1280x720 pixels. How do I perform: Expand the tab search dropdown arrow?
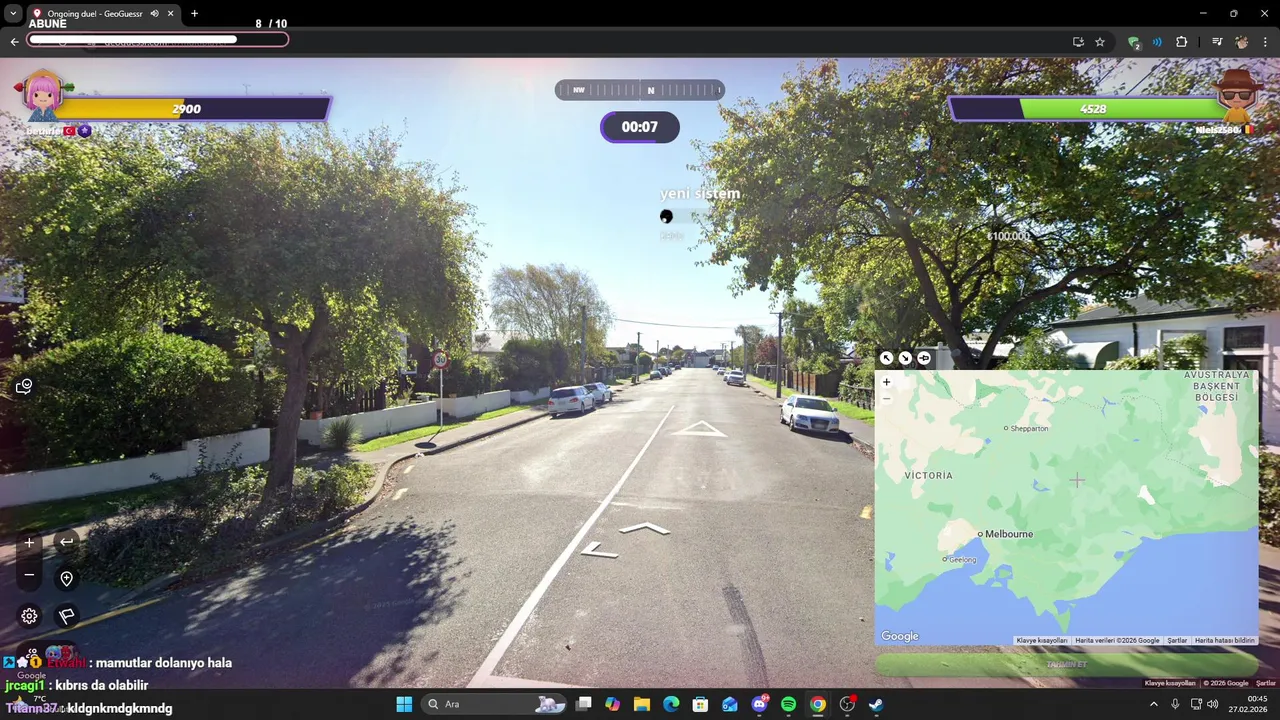[13, 14]
